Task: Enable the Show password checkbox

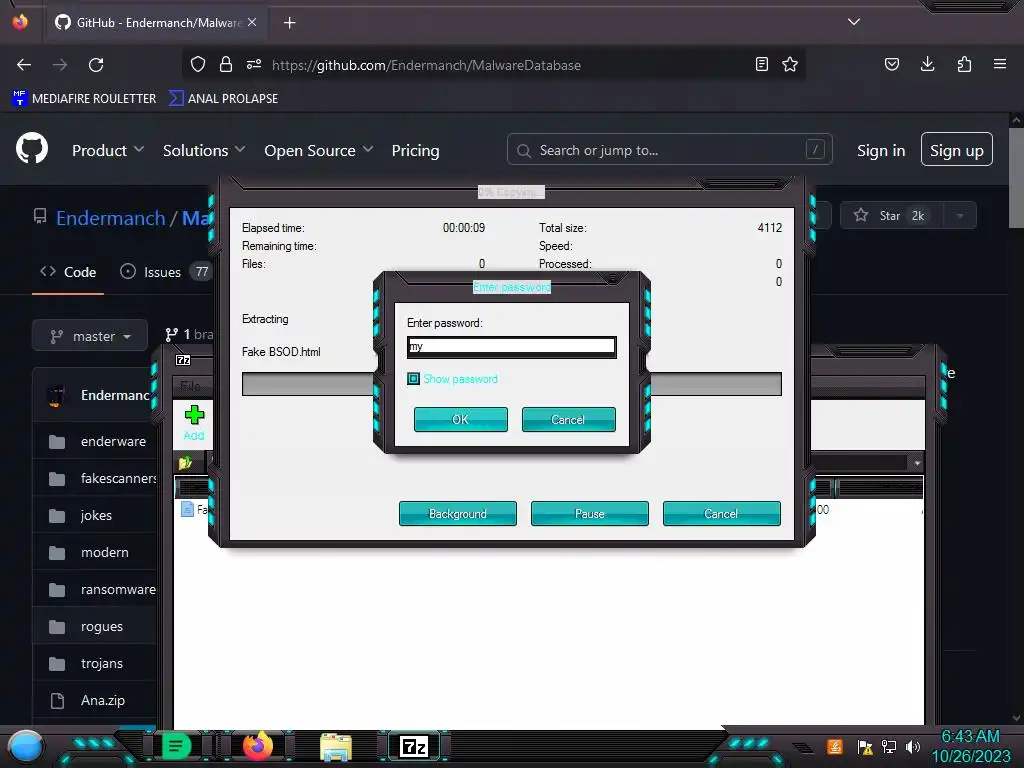Action: click(x=413, y=379)
